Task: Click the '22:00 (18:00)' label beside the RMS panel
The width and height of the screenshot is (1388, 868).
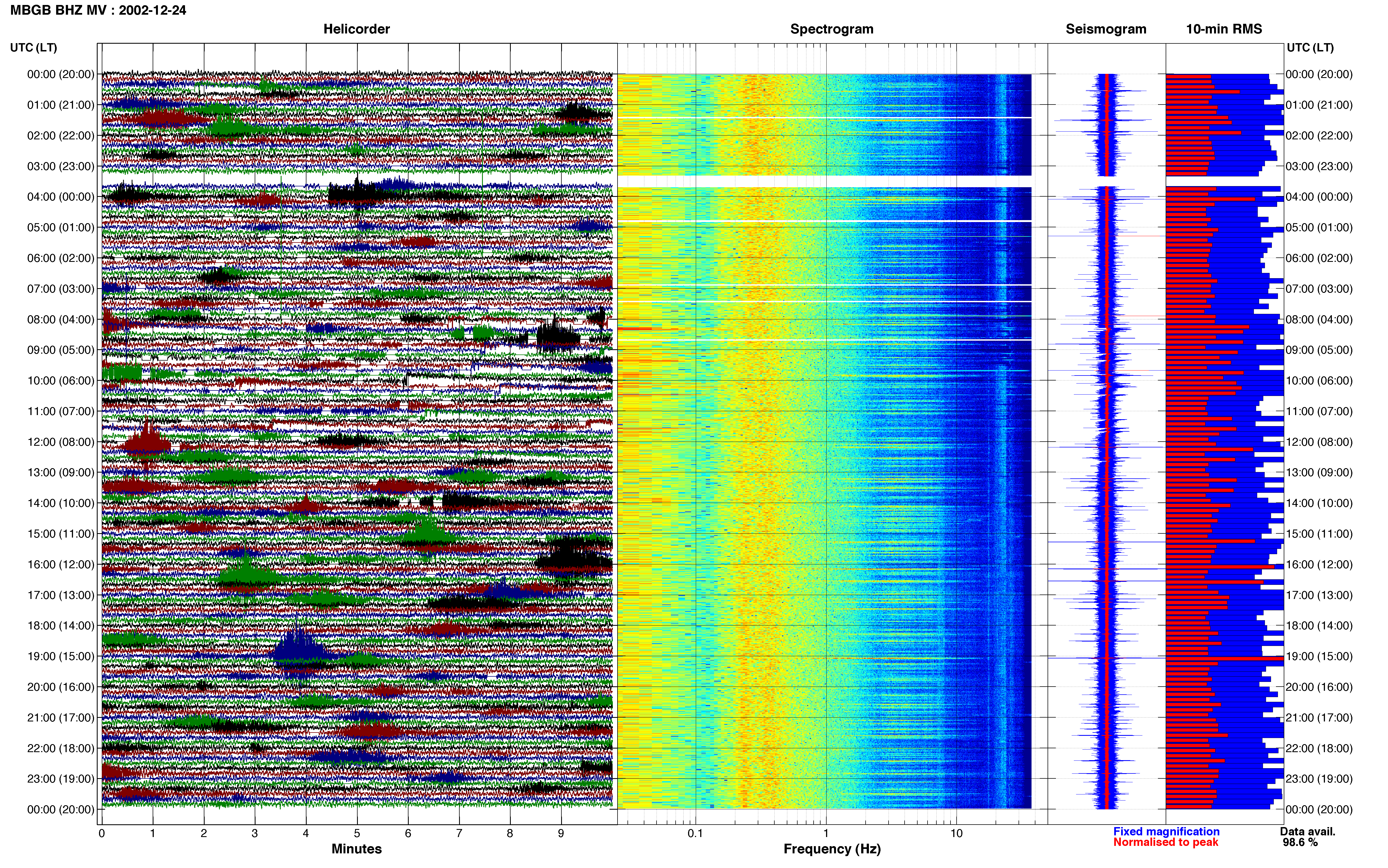Action: coord(1319,749)
